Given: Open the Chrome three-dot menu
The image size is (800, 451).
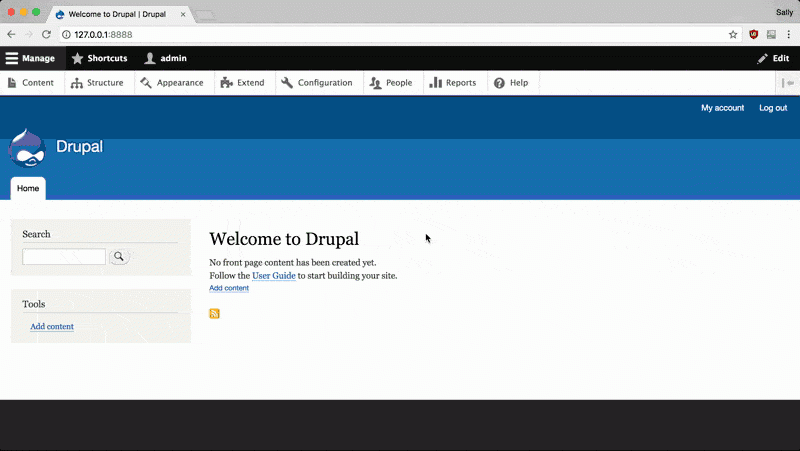Looking at the screenshot, I should point(789,35).
